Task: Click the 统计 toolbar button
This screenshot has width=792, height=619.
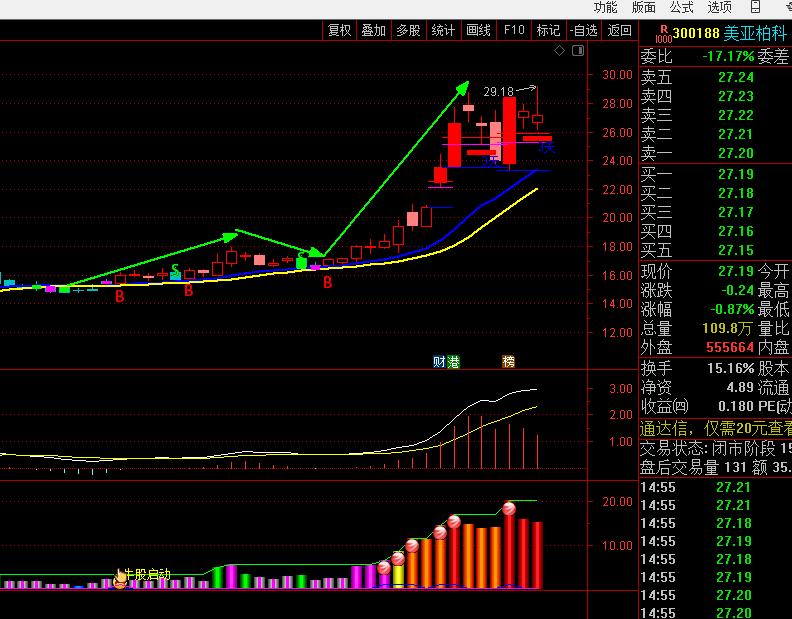Action: pyautogui.click(x=443, y=31)
